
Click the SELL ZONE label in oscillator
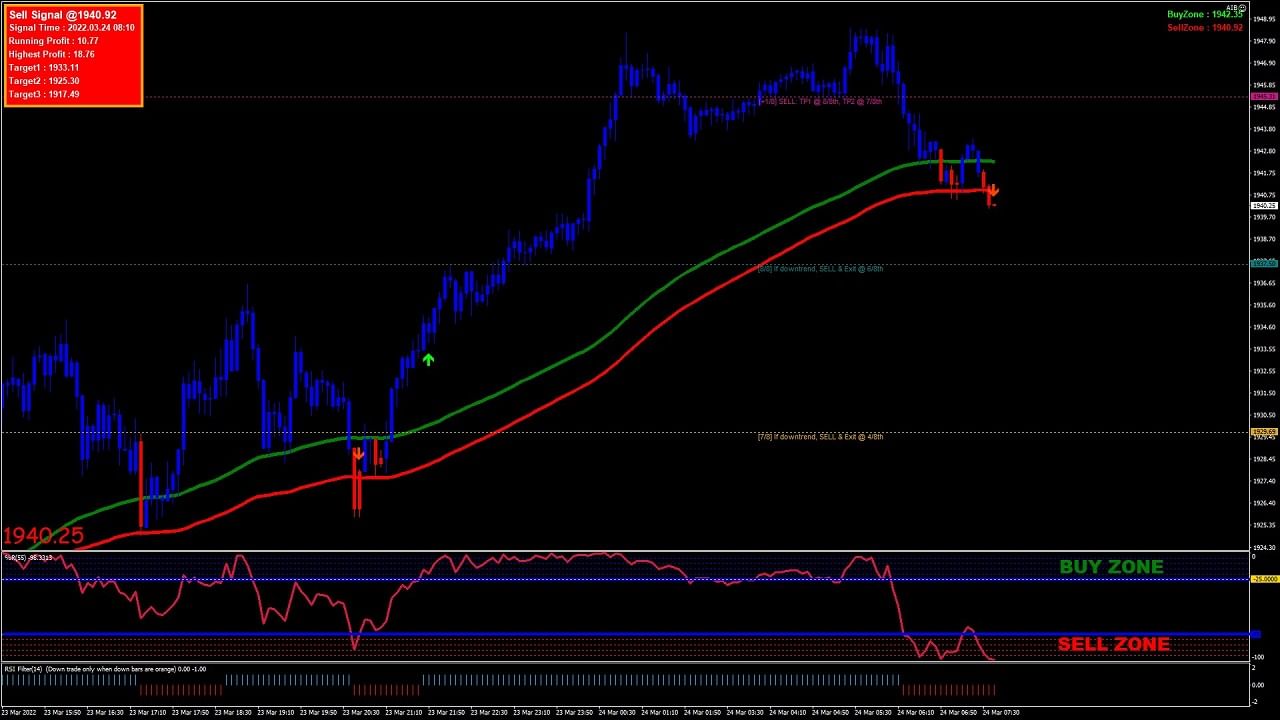pos(1113,644)
